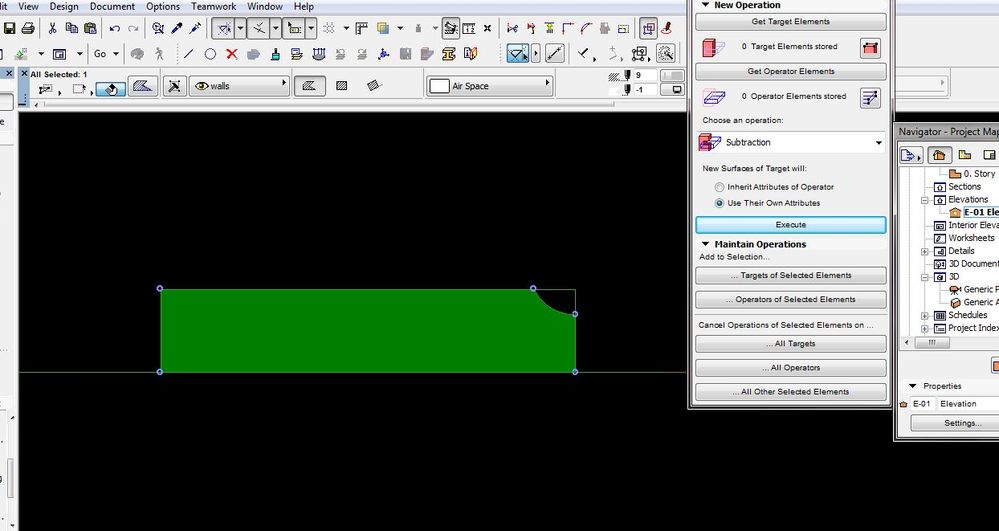Click the paint brush icon
This screenshot has height=531, width=999.
click(x=275, y=54)
